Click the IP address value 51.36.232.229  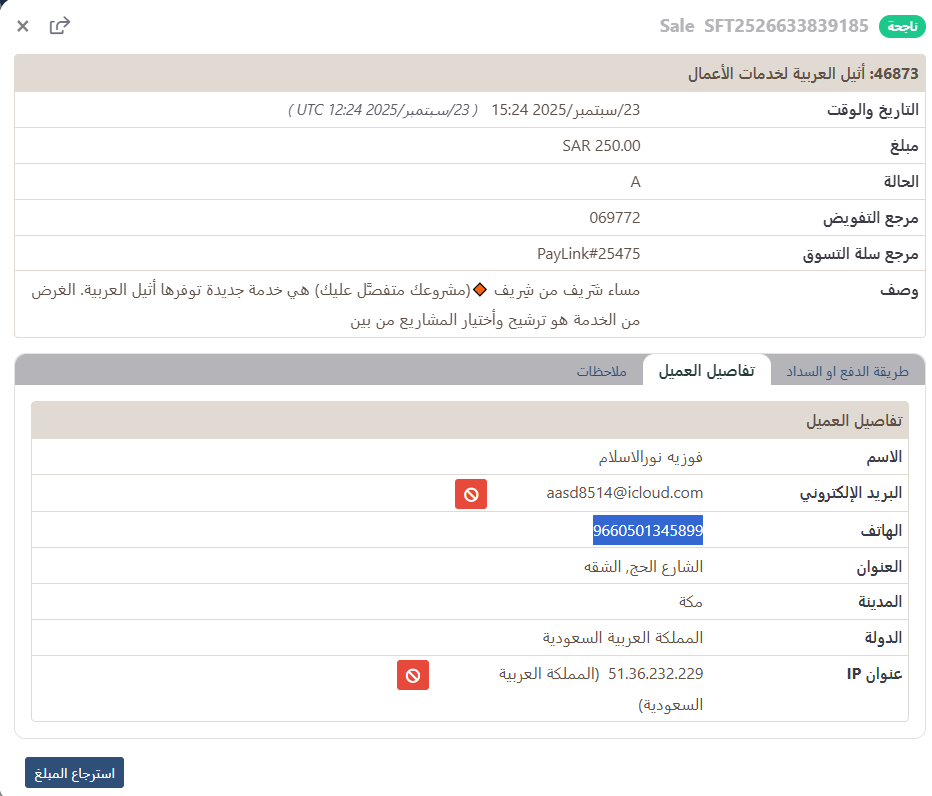click(655, 674)
